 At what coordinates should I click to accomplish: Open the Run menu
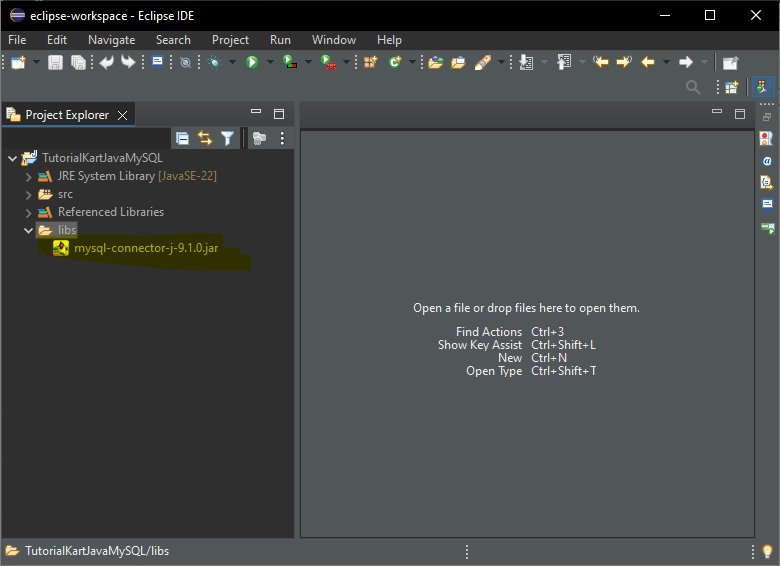pyautogui.click(x=280, y=40)
